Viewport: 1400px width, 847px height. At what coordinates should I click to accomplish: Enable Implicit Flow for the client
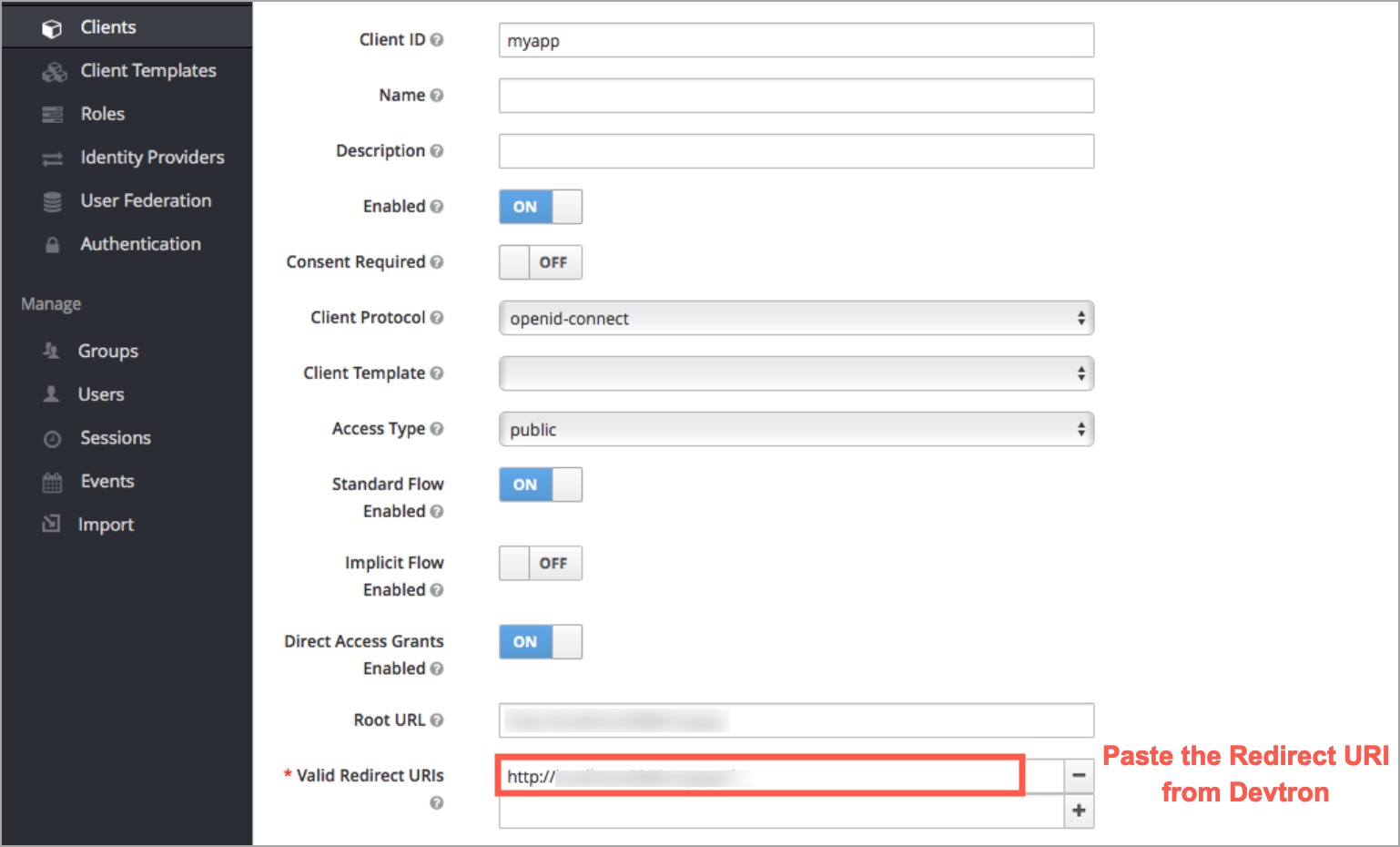pyautogui.click(x=540, y=563)
